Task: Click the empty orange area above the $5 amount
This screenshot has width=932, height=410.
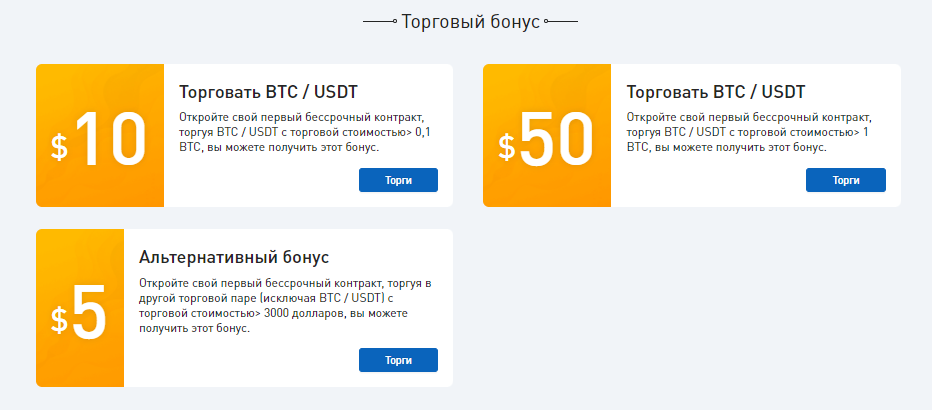Action: (x=80, y=255)
